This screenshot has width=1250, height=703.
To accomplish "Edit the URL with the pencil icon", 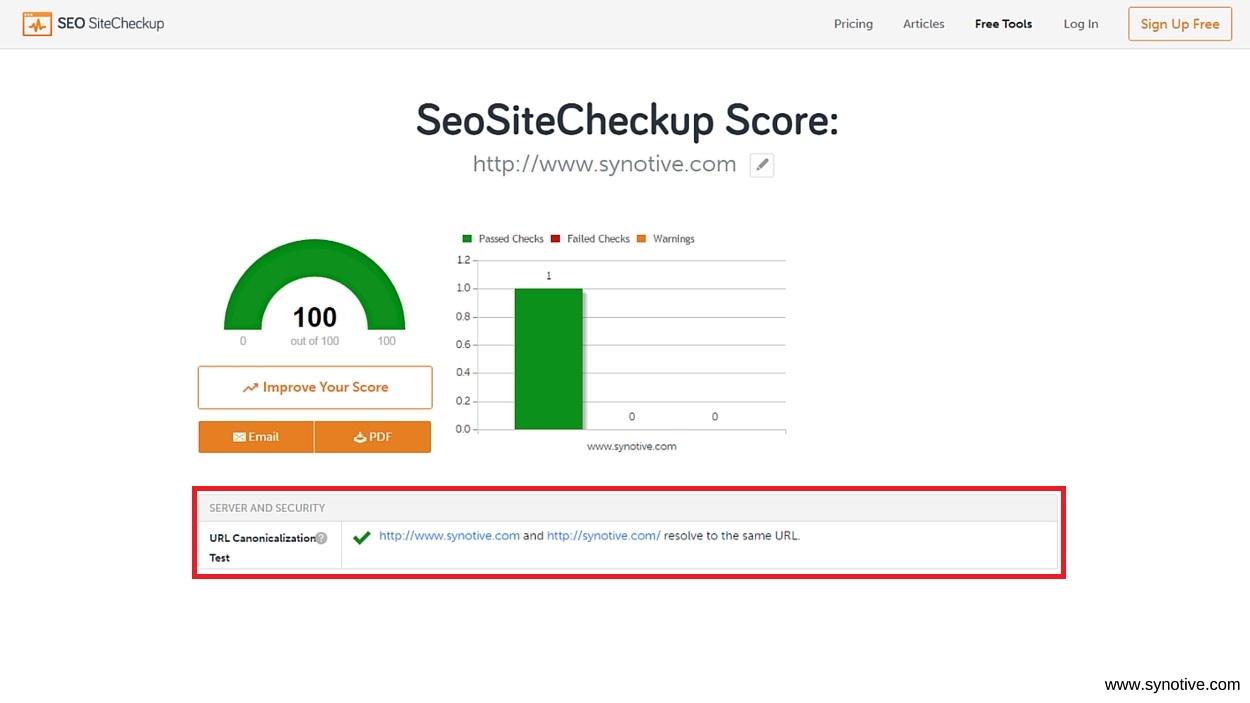I will (762, 165).
